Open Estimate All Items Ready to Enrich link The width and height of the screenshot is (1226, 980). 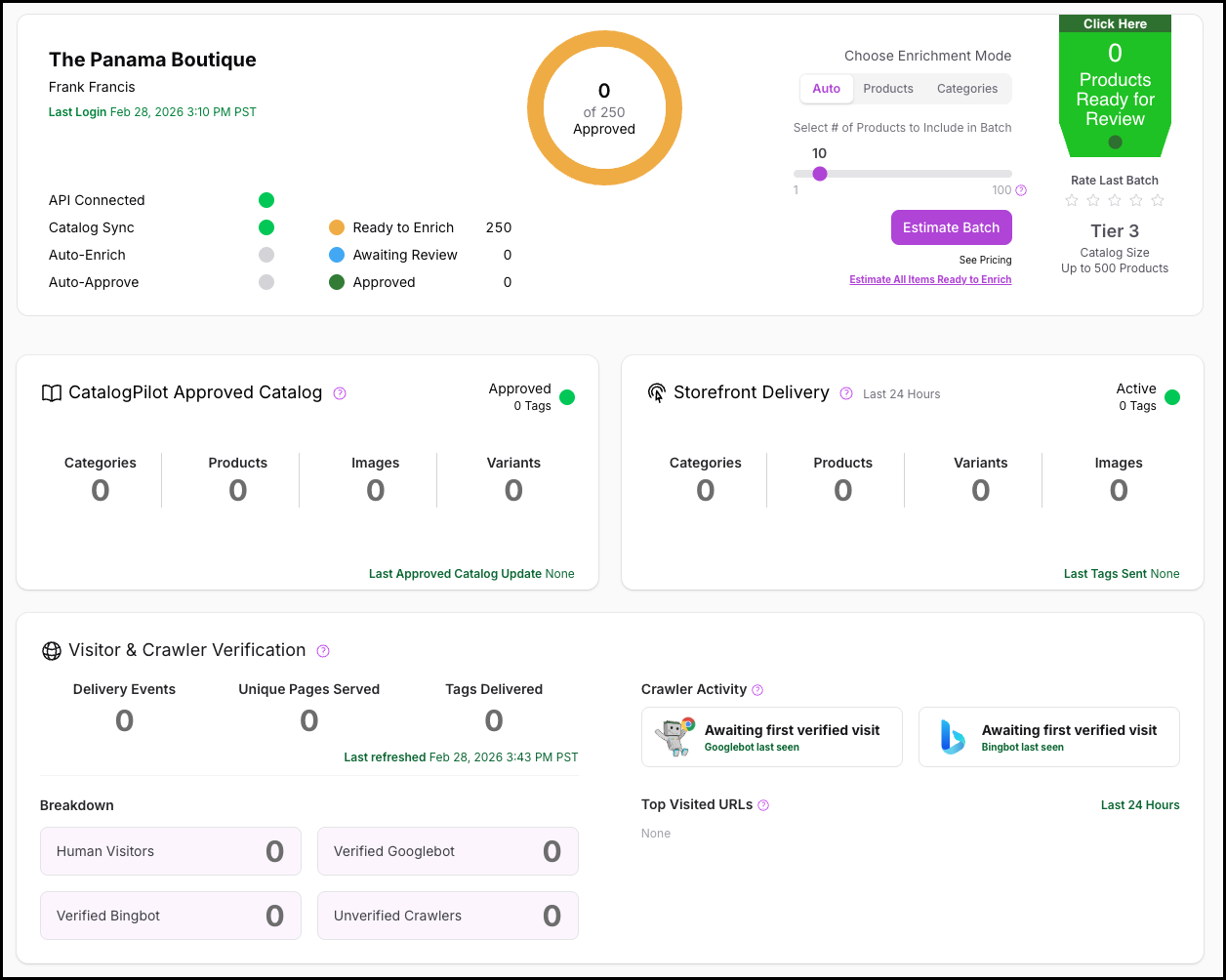pos(930,279)
